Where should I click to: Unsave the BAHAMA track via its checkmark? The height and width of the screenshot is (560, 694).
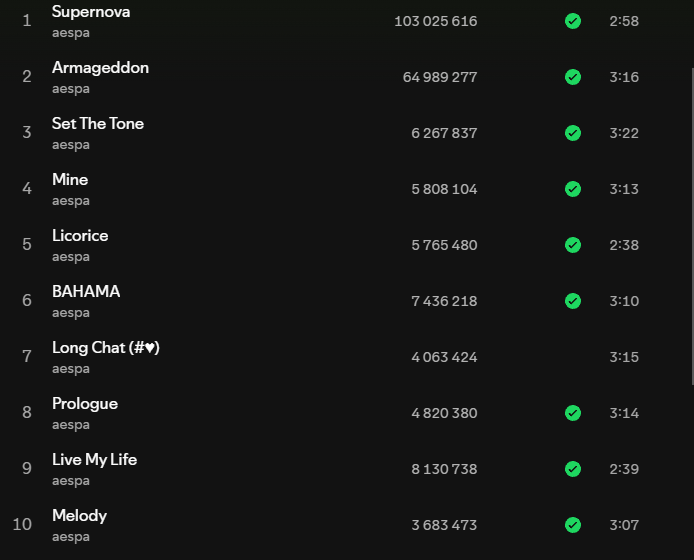[573, 301]
